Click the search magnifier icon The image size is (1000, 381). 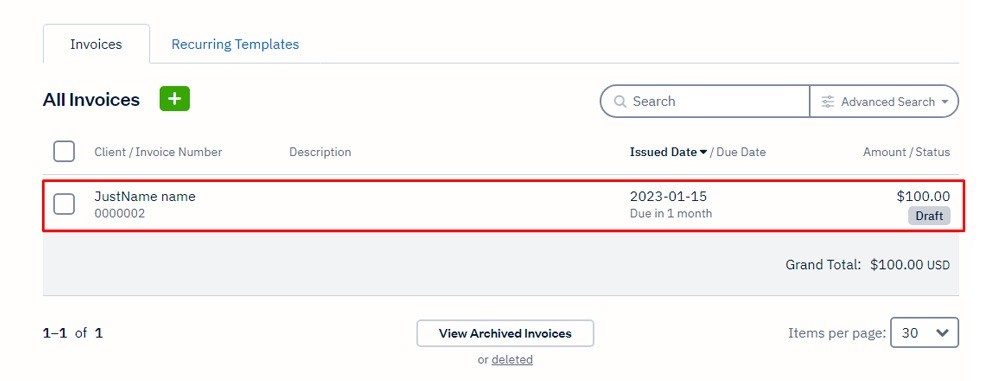click(620, 101)
